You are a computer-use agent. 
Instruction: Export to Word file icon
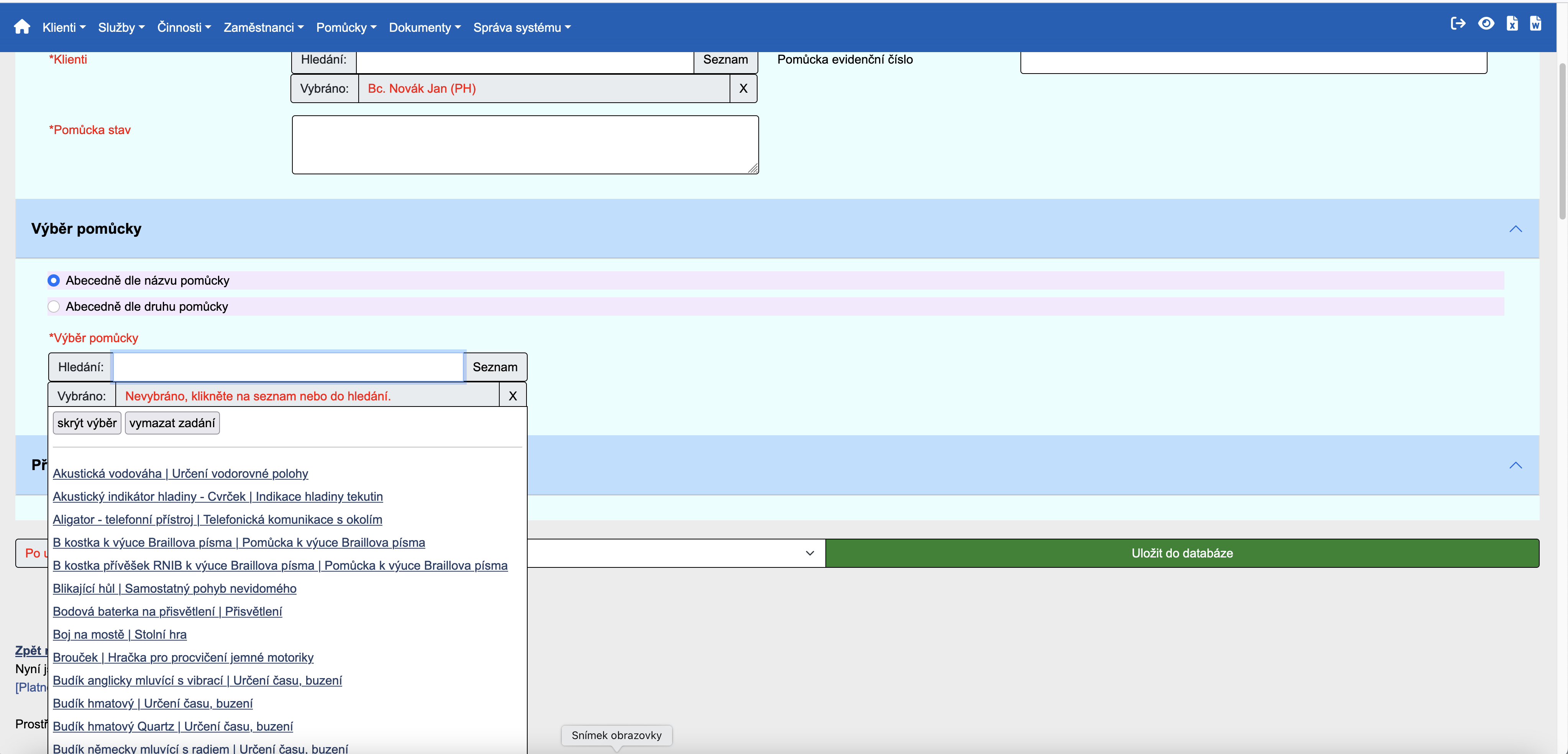point(1536,24)
